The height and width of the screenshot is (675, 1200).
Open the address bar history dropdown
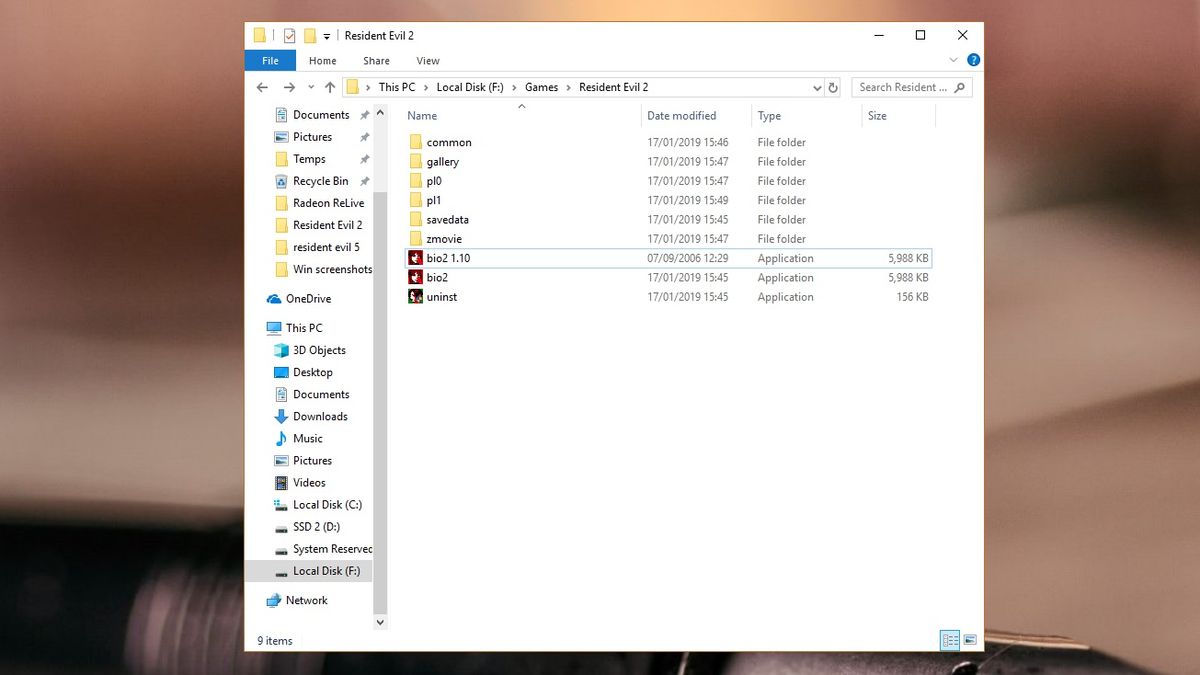tap(817, 87)
